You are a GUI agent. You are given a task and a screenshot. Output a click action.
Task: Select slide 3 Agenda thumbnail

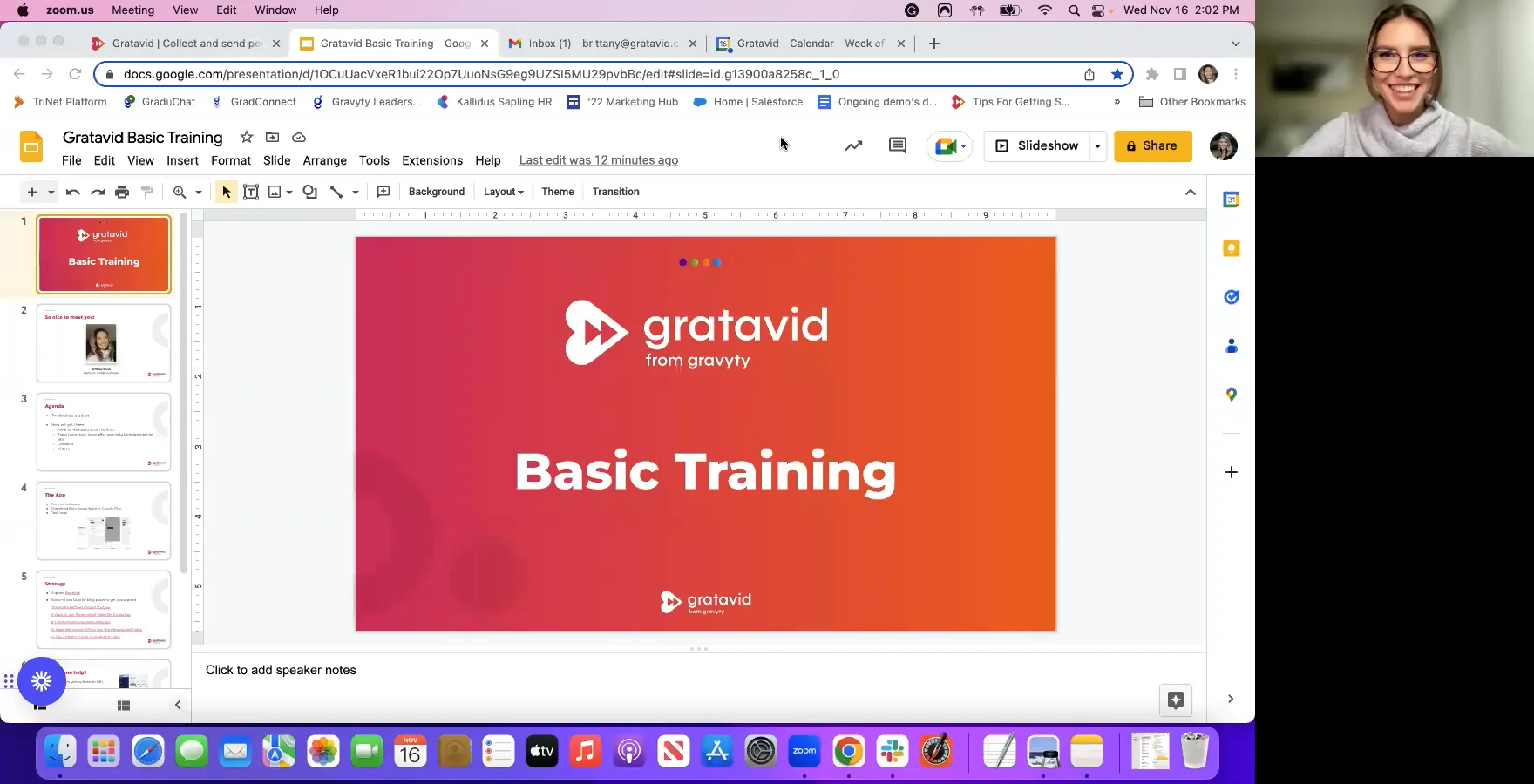104,432
